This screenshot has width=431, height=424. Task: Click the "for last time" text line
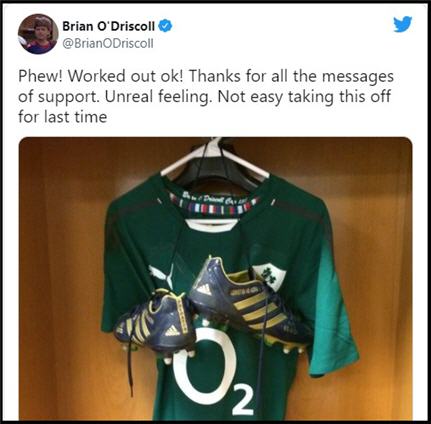tap(63, 117)
